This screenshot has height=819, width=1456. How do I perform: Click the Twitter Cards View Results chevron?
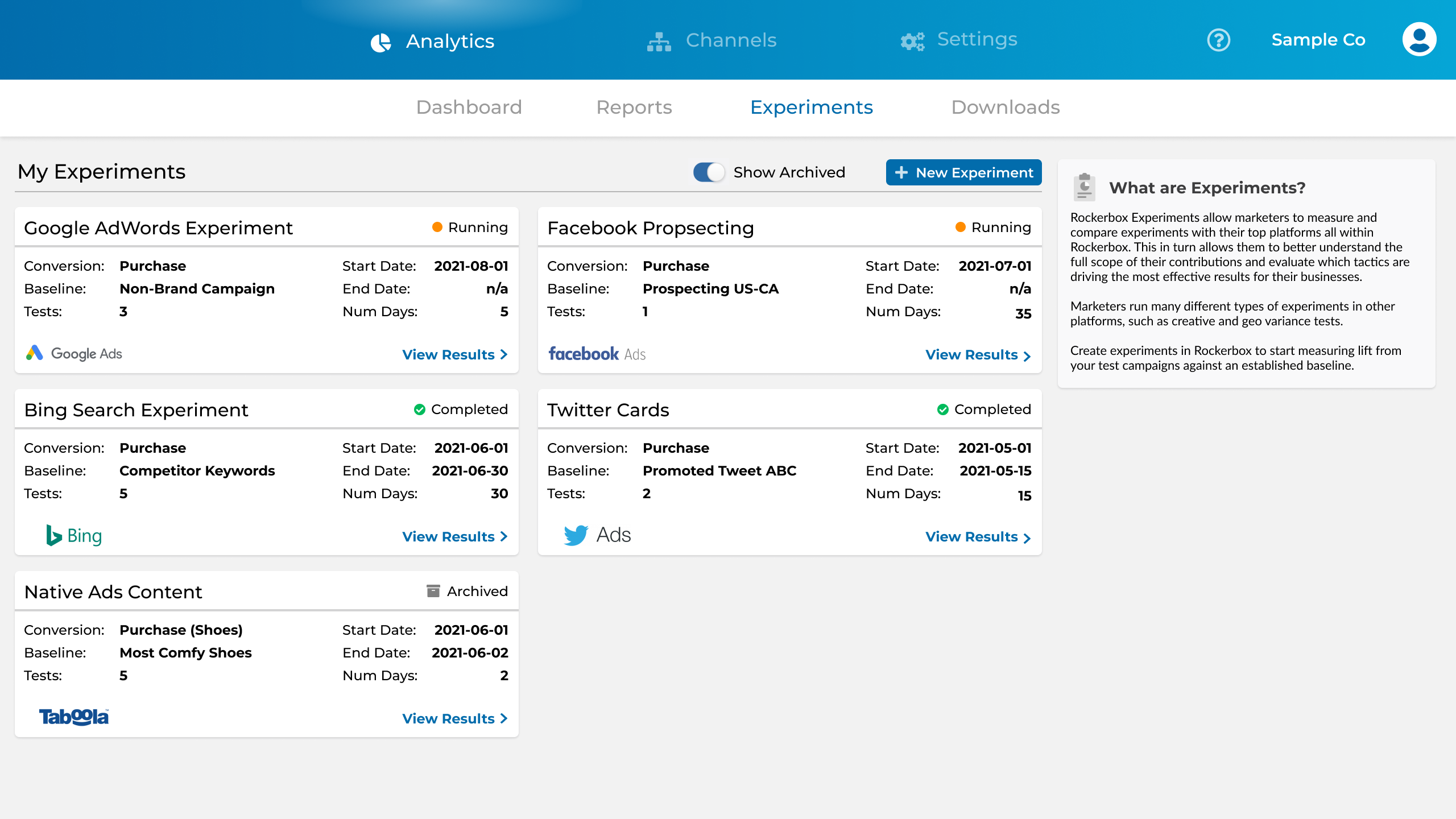pyautogui.click(x=1027, y=538)
